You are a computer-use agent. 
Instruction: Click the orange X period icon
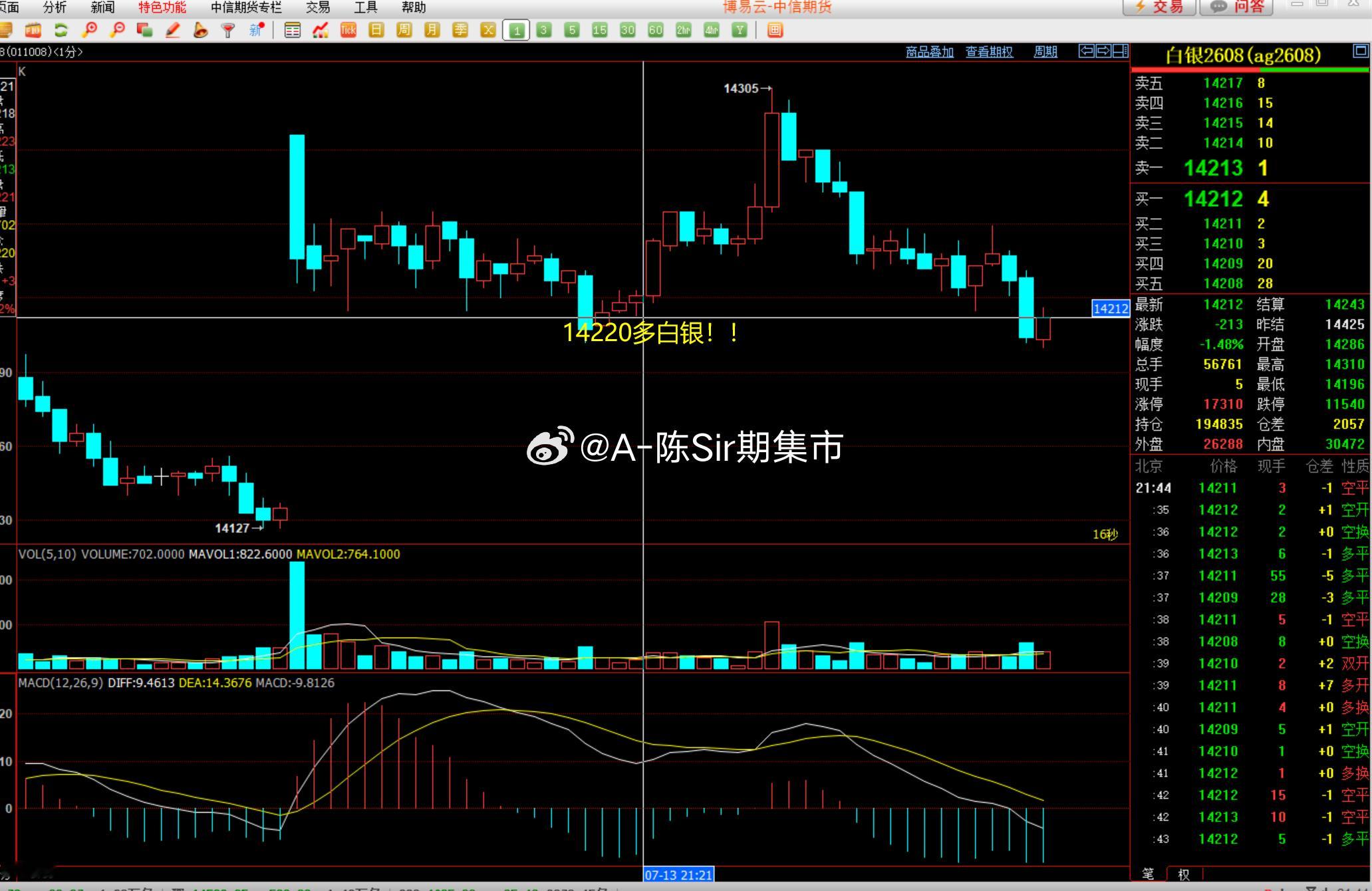[x=488, y=30]
